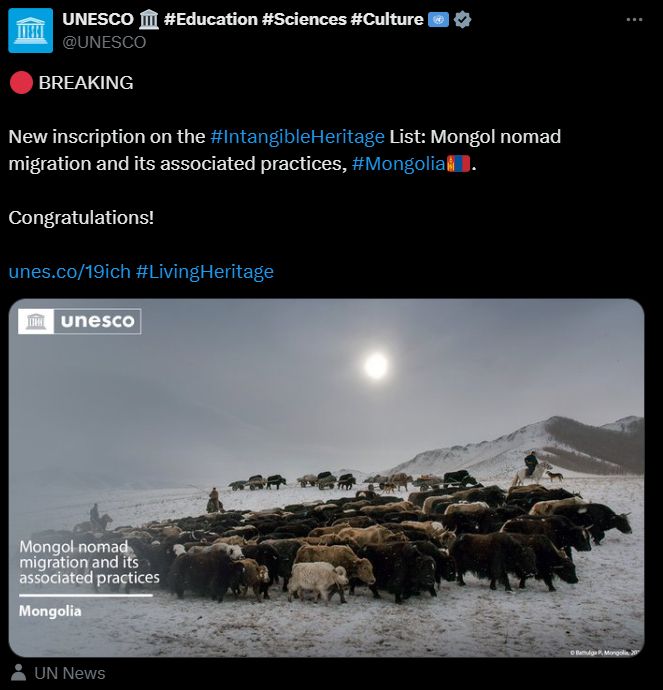Select the #LivingHeritage hashtag

204,271
